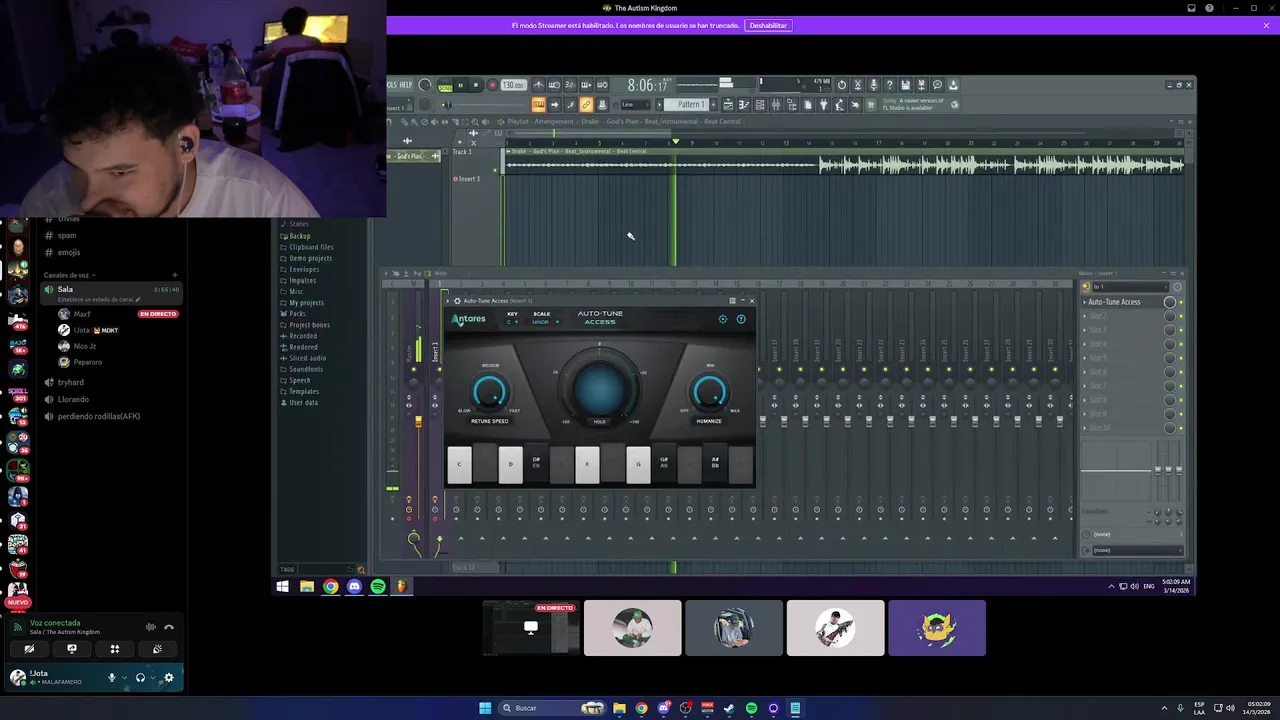Toggle the A#/Bb key in Auto-Tune

pos(715,465)
